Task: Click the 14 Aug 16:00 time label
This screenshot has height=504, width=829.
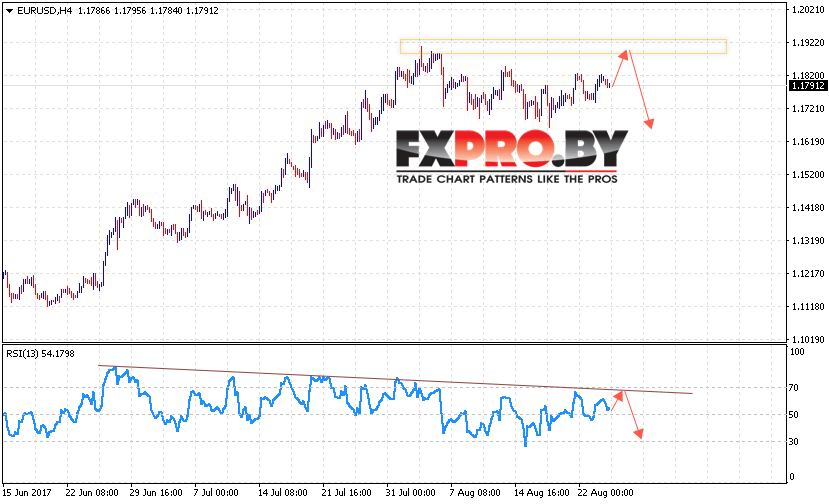Action: 542,493
